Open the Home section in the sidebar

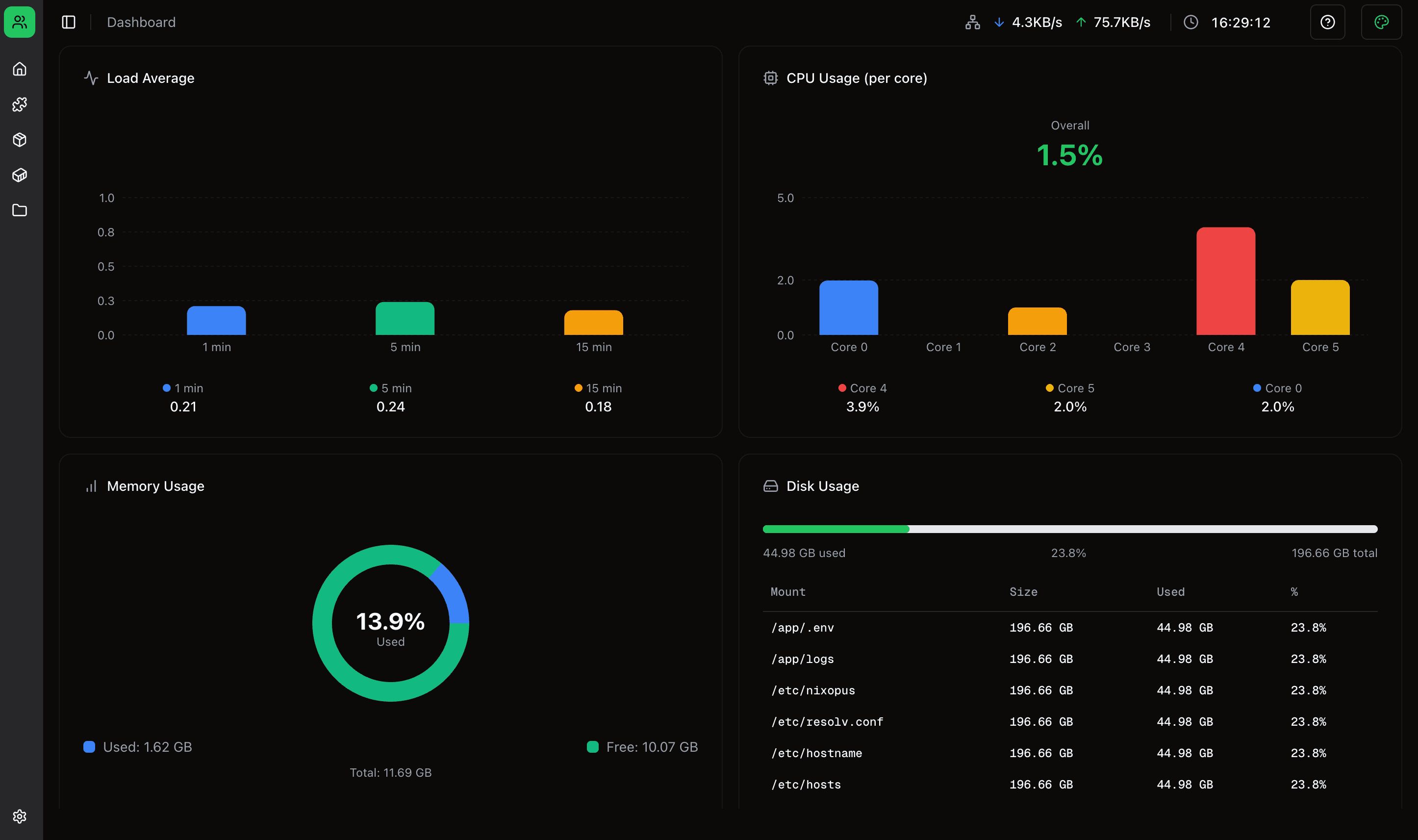19,69
